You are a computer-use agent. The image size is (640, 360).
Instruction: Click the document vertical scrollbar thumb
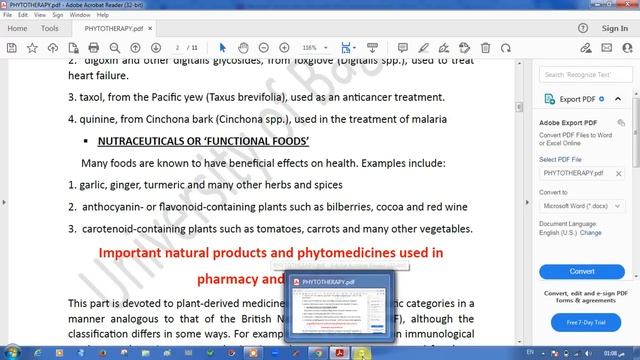click(519, 107)
